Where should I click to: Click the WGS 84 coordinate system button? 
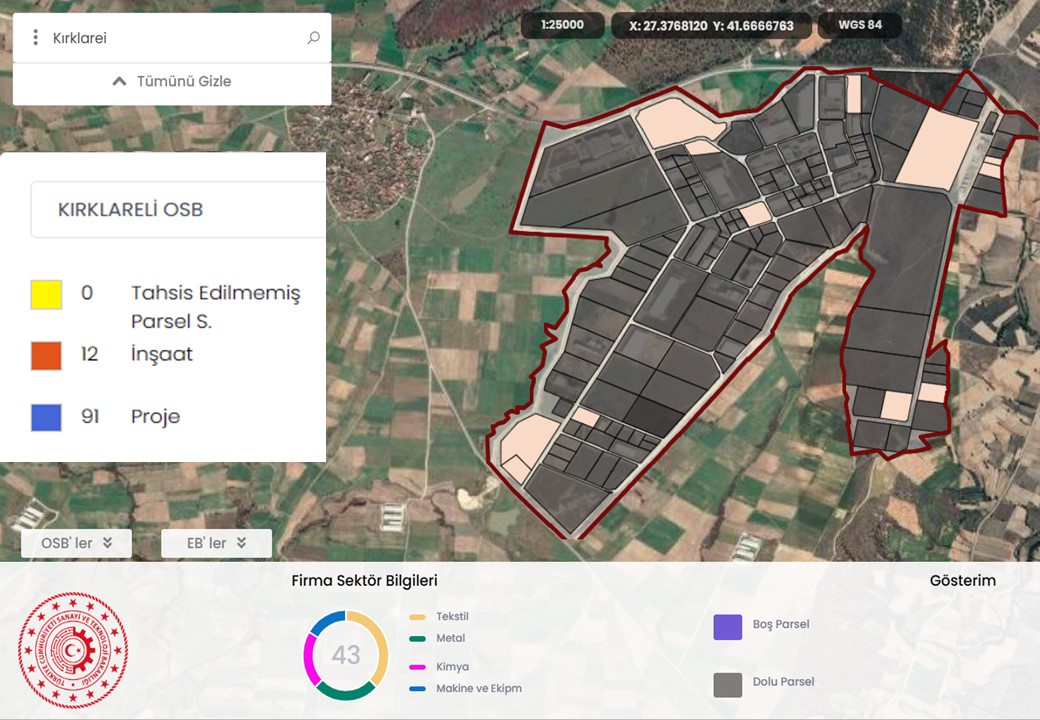click(x=859, y=25)
